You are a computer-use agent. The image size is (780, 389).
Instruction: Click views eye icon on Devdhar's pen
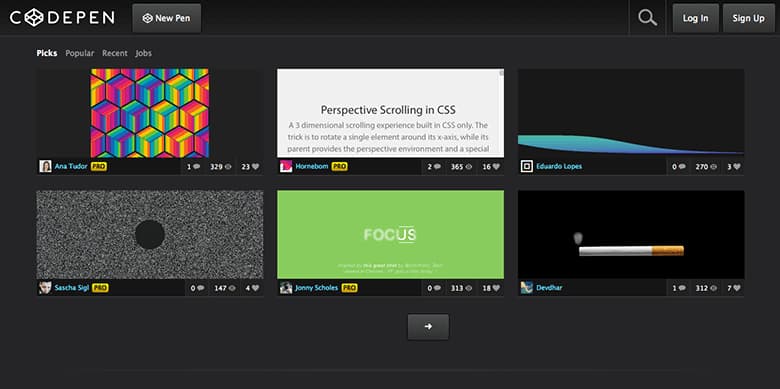tap(714, 289)
